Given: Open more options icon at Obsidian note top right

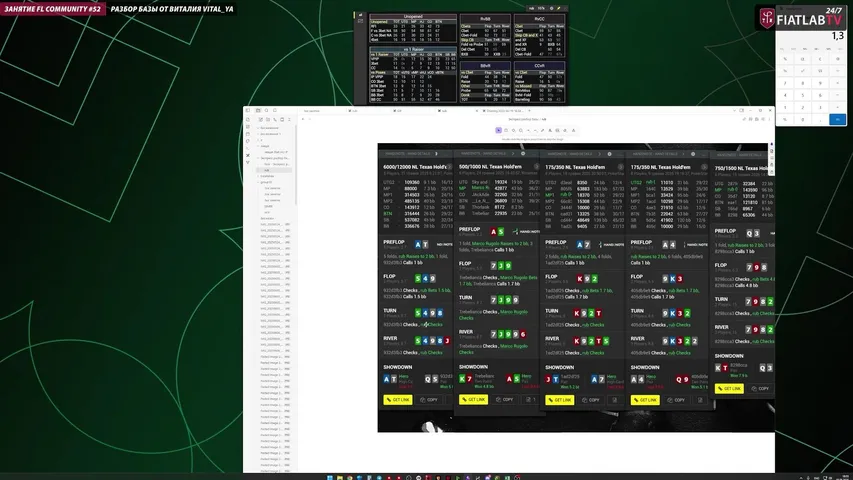Looking at the screenshot, I should pos(769,119).
